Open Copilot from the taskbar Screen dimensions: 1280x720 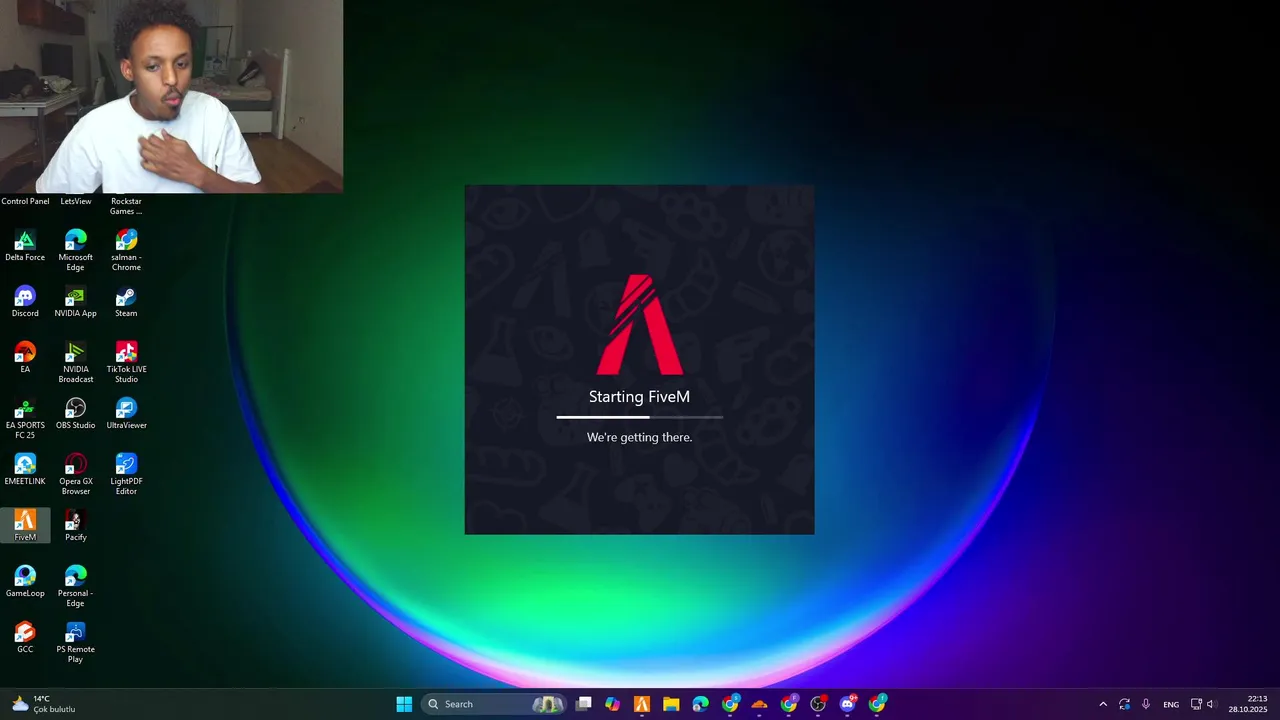pyautogui.click(x=613, y=704)
